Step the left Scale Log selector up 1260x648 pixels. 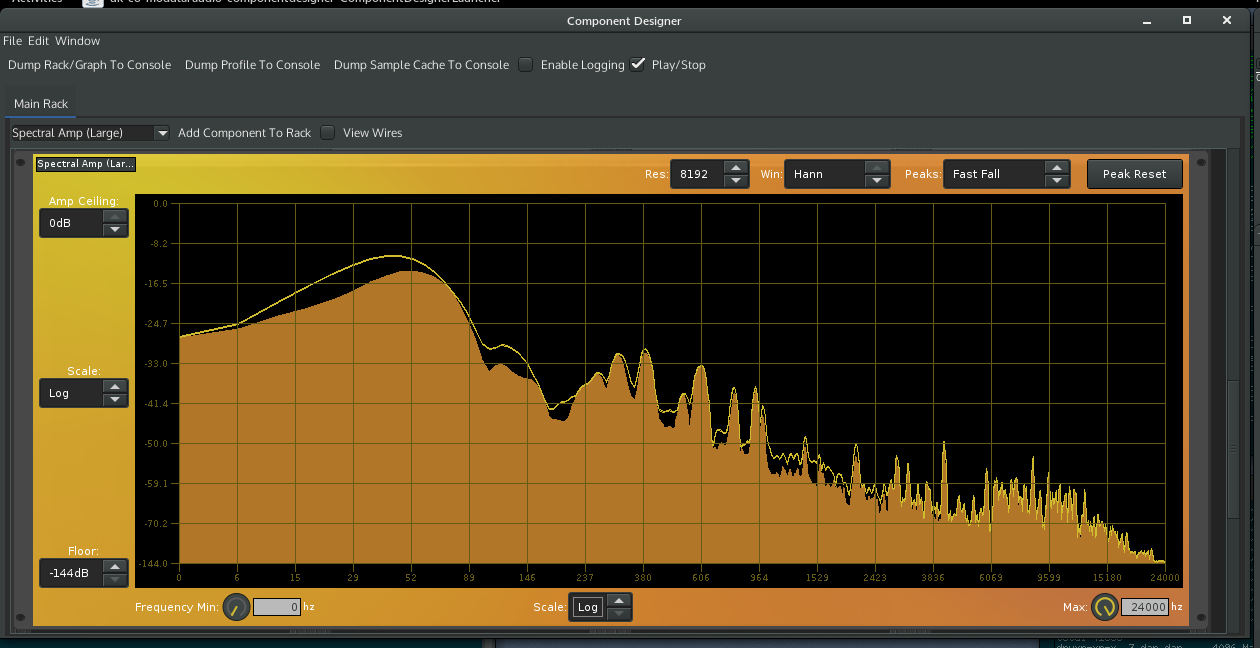116,386
